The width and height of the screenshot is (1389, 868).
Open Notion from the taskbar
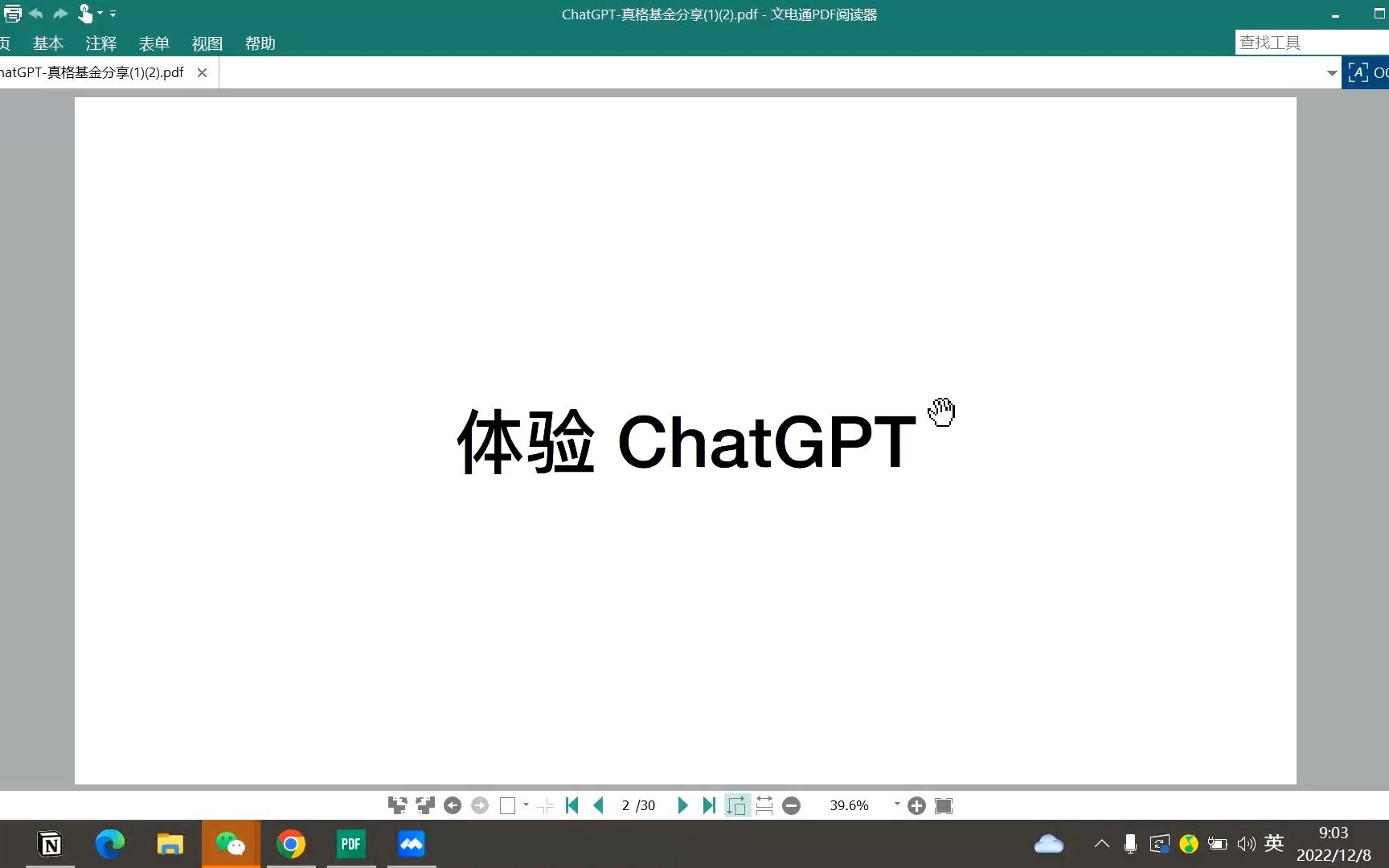click(50, 844)
